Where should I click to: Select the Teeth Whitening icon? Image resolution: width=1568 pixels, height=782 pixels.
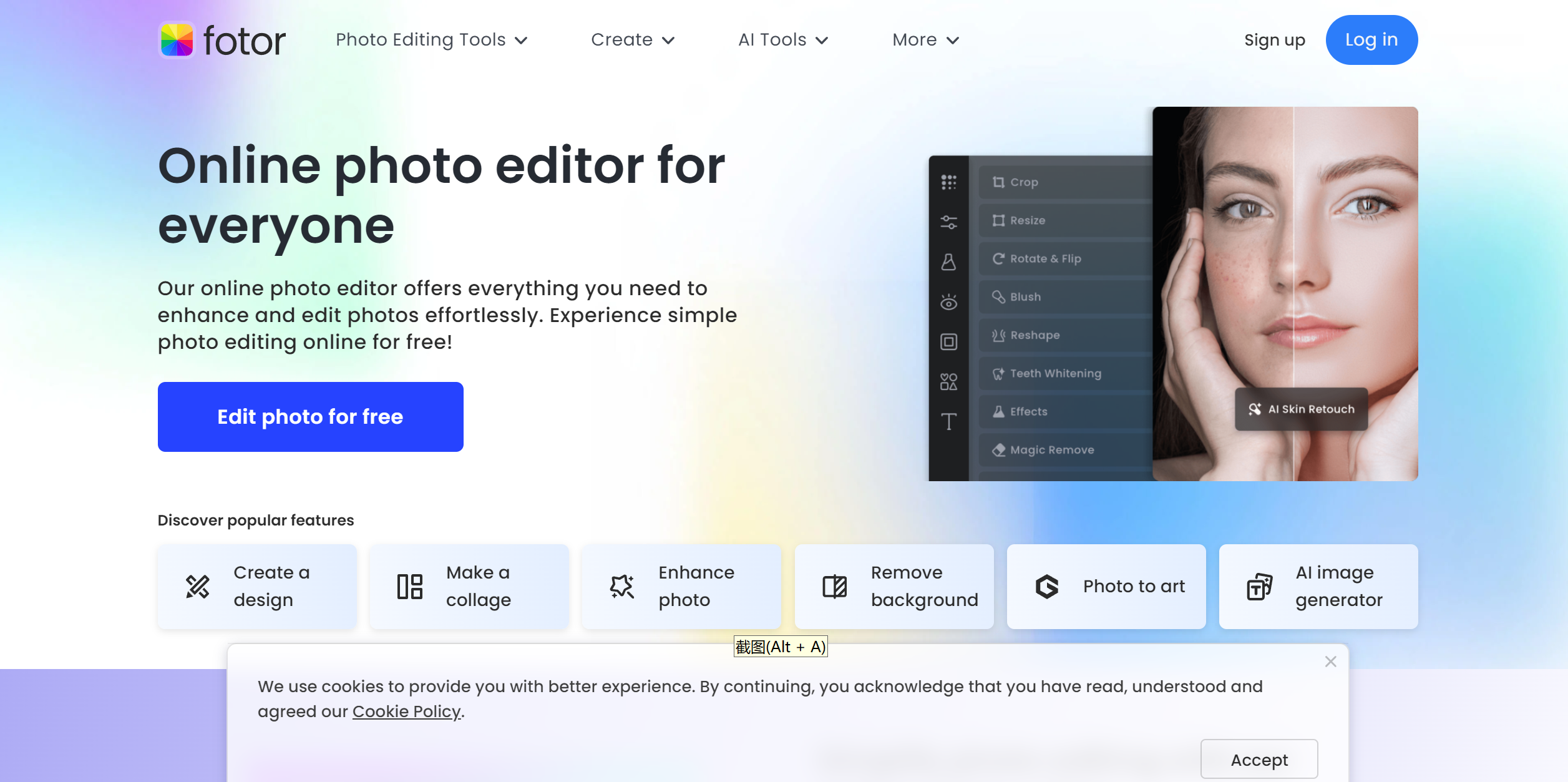click(997, 373)
